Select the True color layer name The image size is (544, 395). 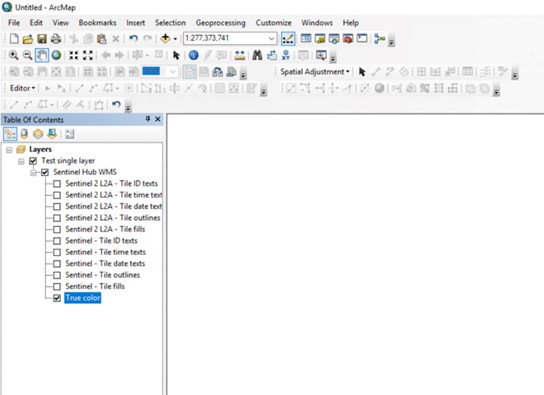[83, 298]
